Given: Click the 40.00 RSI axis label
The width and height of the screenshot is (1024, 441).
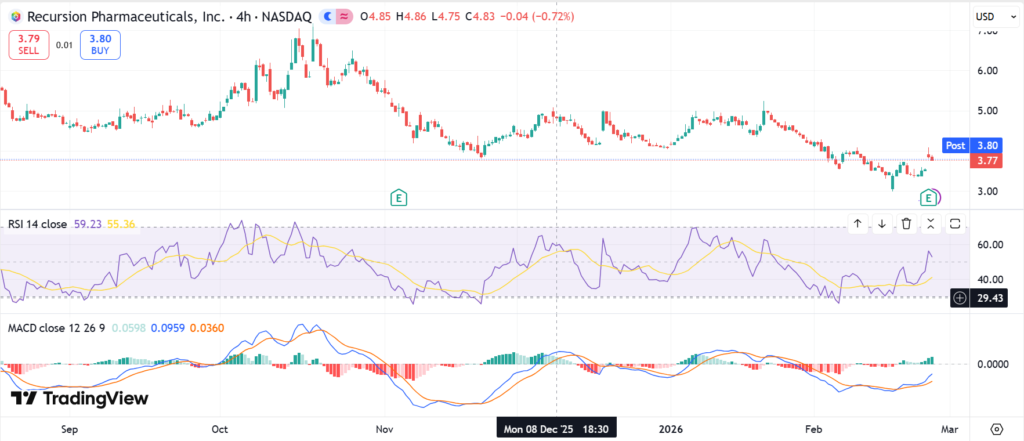Looking at the screenshot, I should [989, 280].
